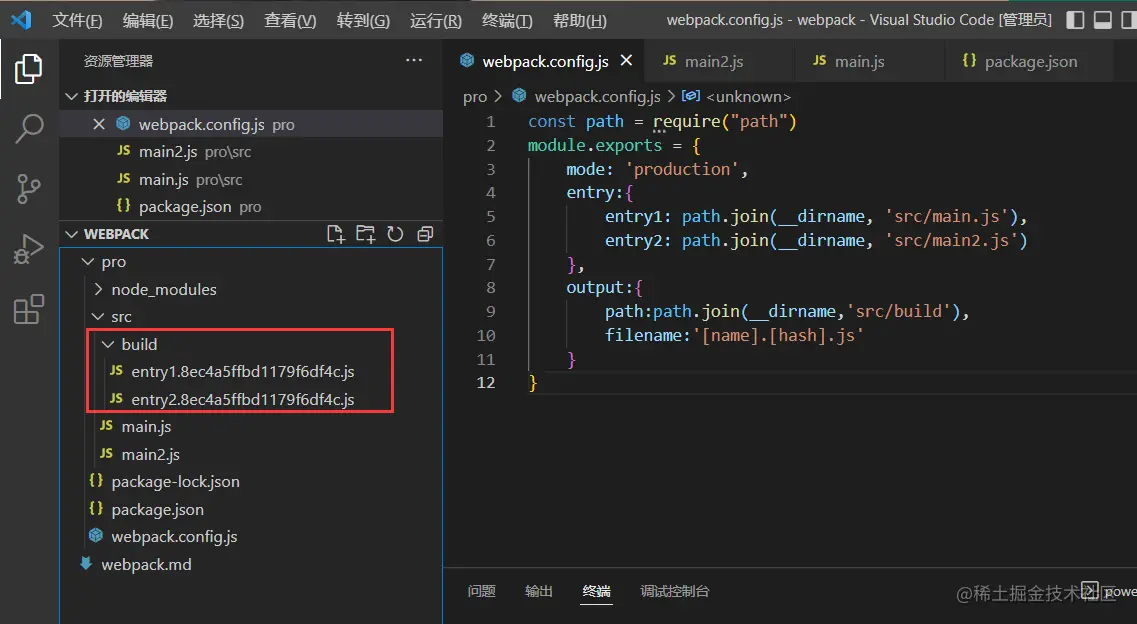Click 'src/build' string on line 9
1137x624 pixels.
tap(898, 312)
